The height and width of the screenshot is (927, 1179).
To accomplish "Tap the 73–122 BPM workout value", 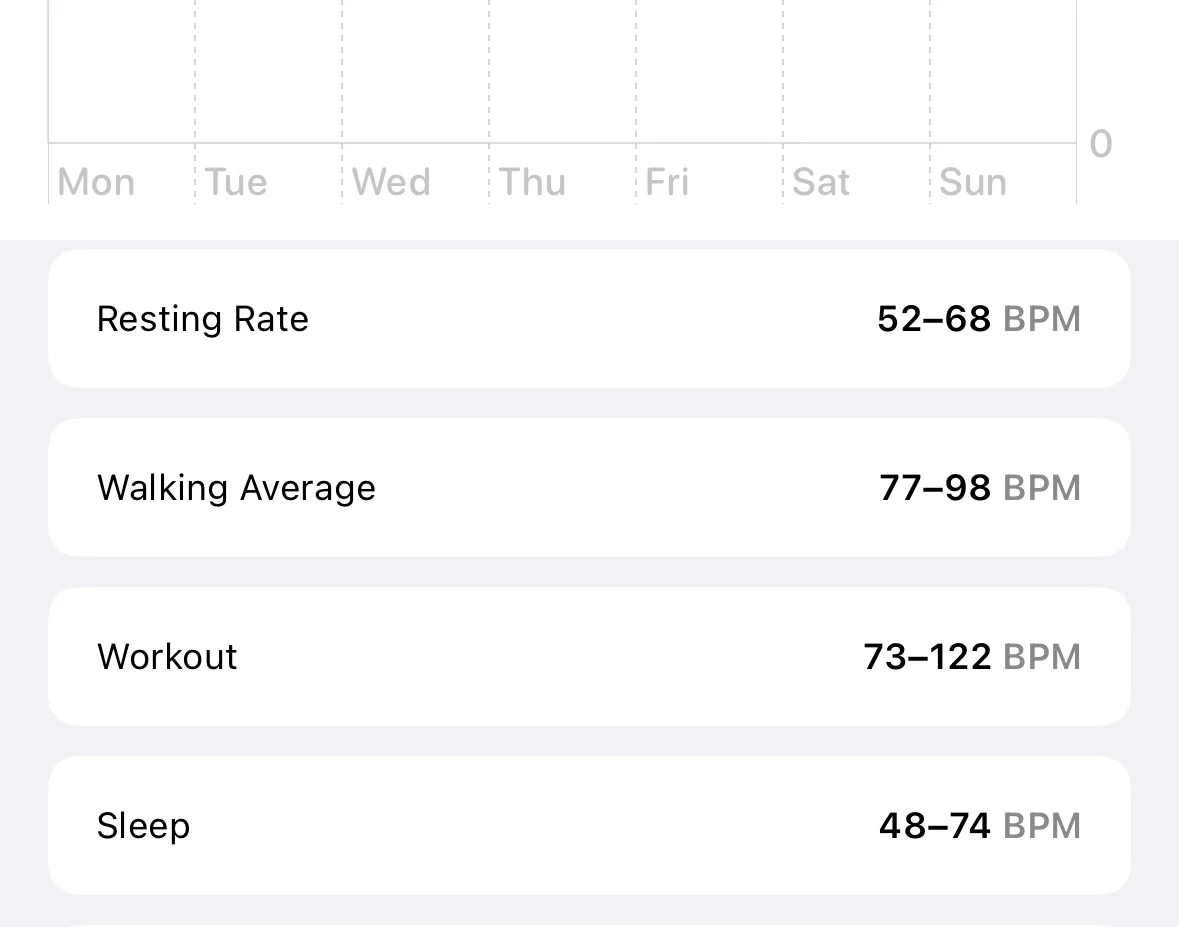I will pyautogui.click(x=971, y=657).
